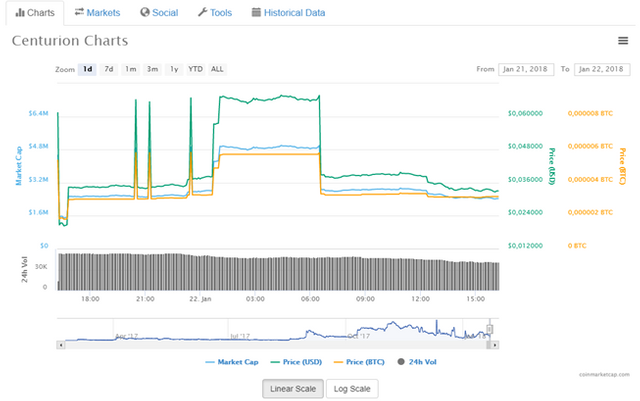Click the calendar icon beside Historical Data

click(x=256, y=12)
